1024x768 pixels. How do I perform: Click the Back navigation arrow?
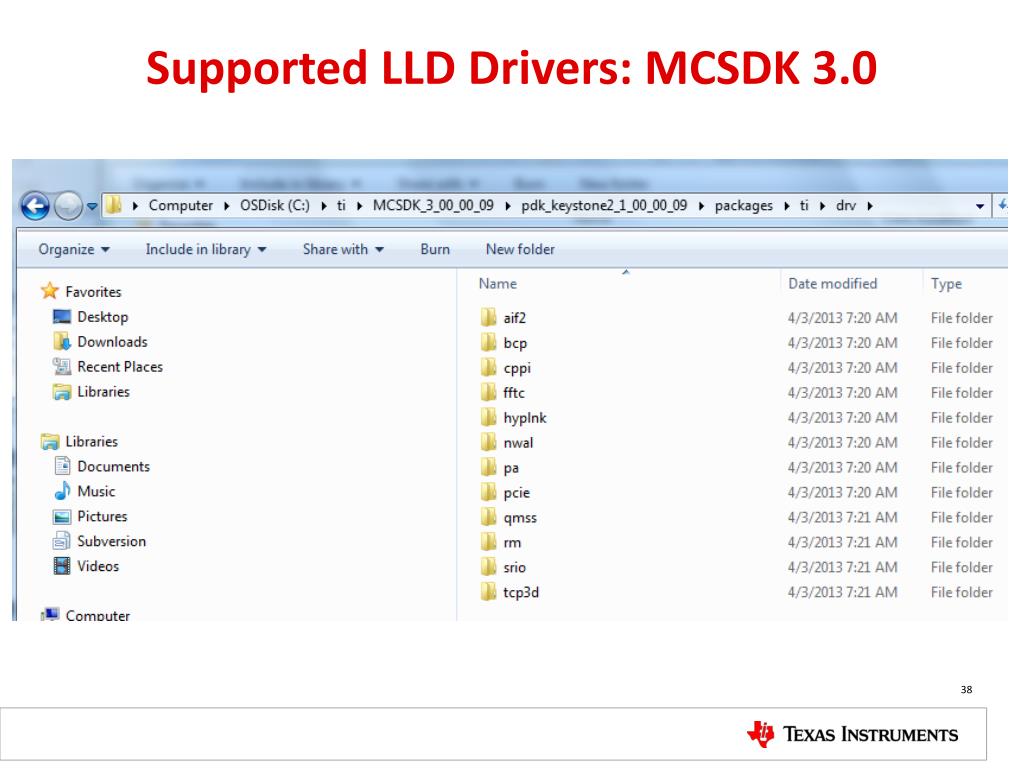click(35, 206)
